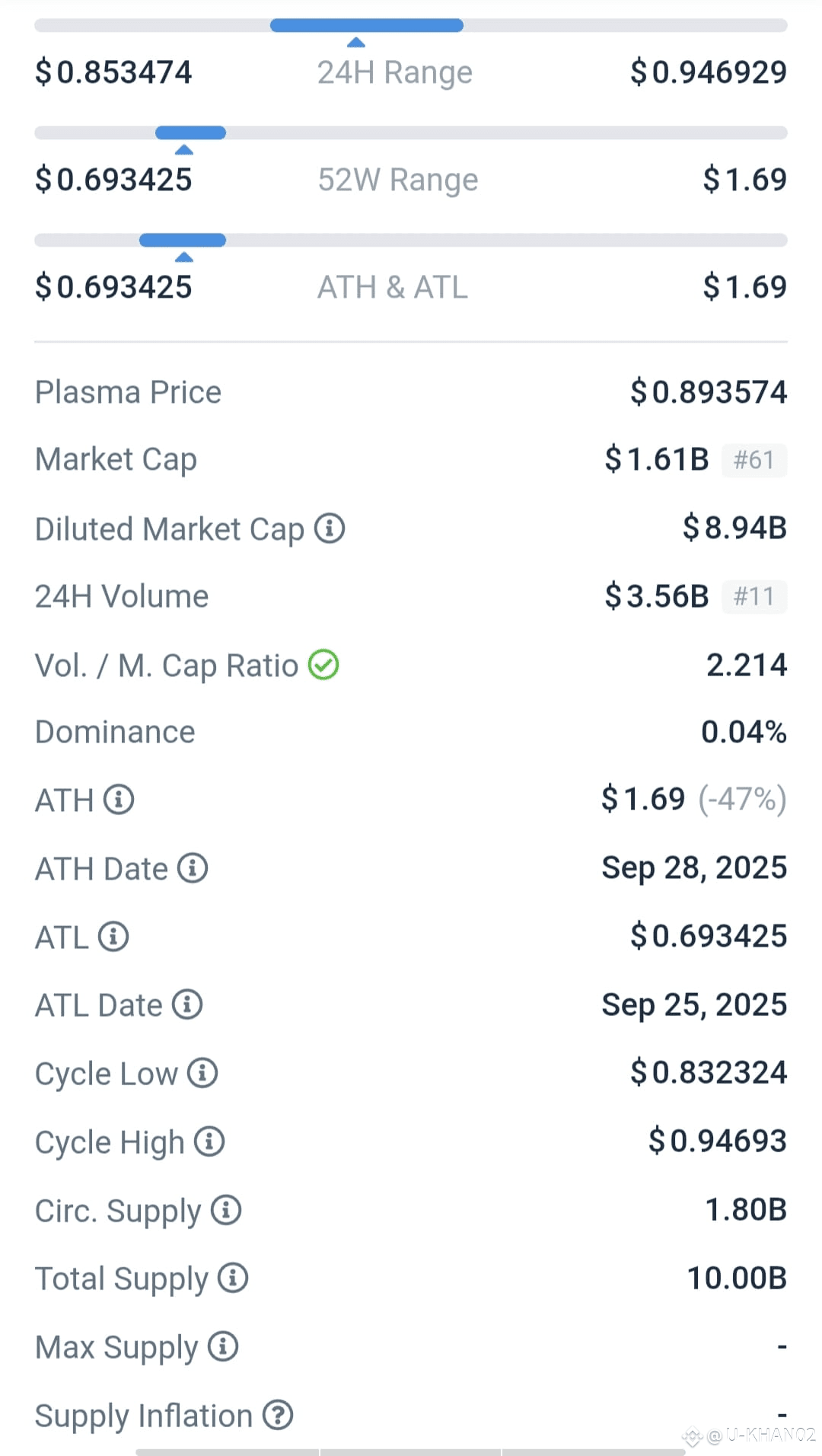Image resolution: width=822 pixels, height=1456 pixels.
Task: Tap the 24H Range marker triangle
Action: [356, 42]
